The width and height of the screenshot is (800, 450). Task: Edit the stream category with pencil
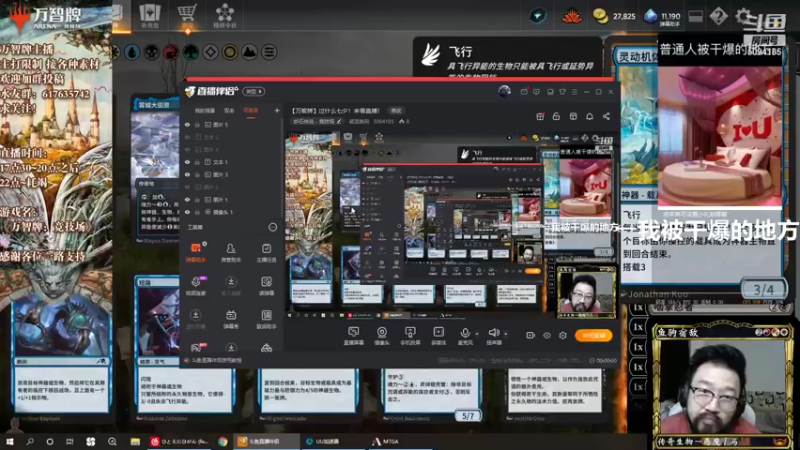point(339,121)
